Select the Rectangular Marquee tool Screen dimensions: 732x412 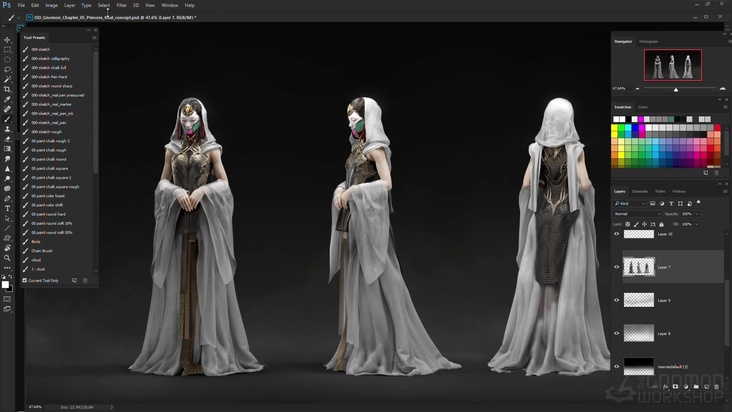point(7,50)
